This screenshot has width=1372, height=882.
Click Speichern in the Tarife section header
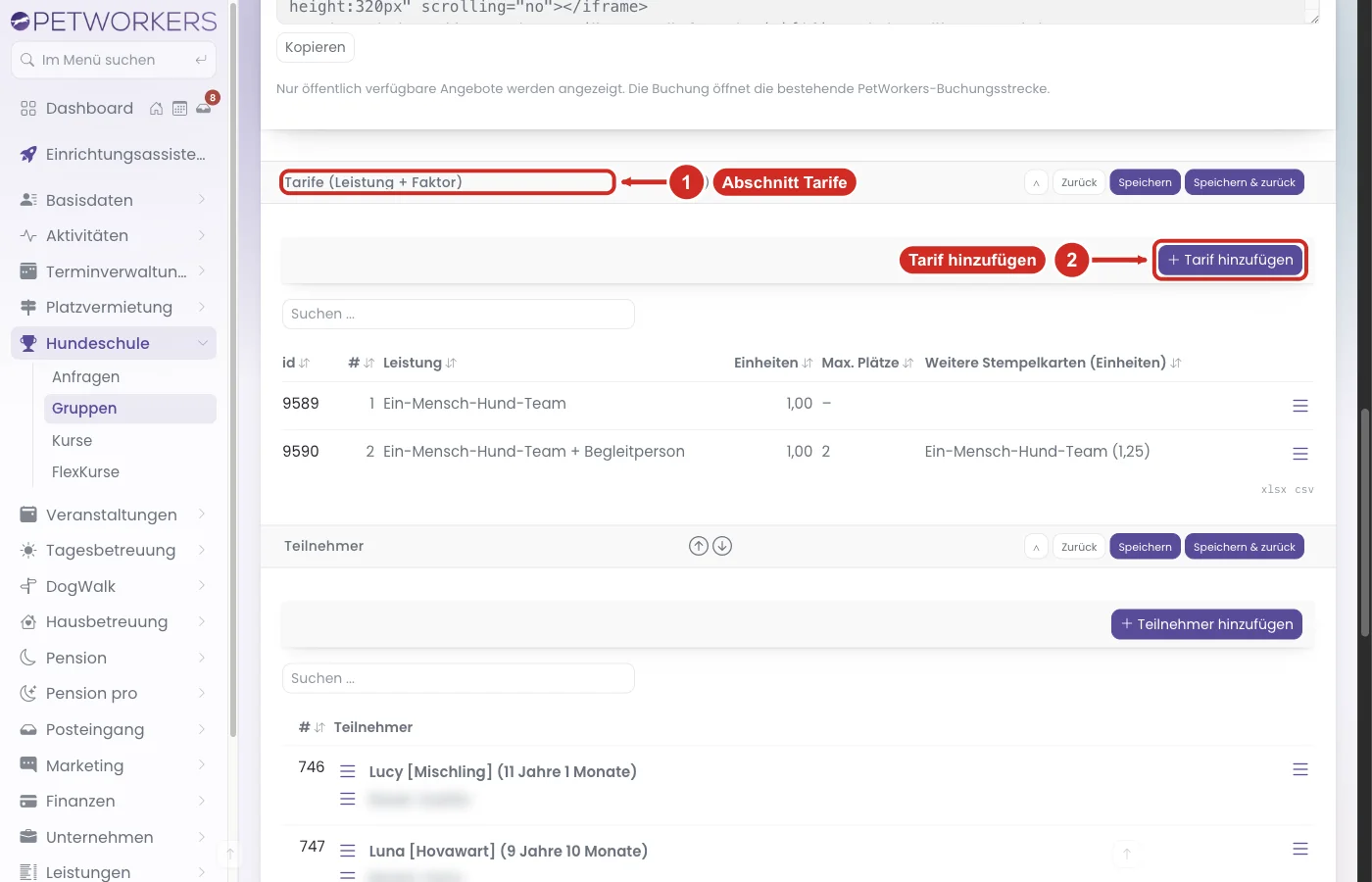pos(1145,182)
